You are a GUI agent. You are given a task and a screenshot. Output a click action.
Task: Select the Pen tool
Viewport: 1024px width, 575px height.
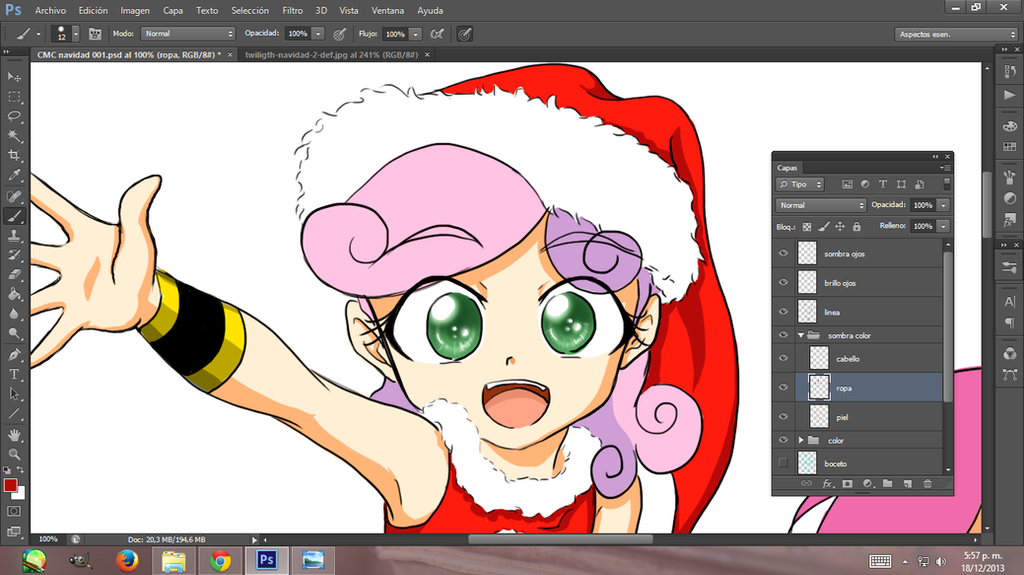point(14,355)
